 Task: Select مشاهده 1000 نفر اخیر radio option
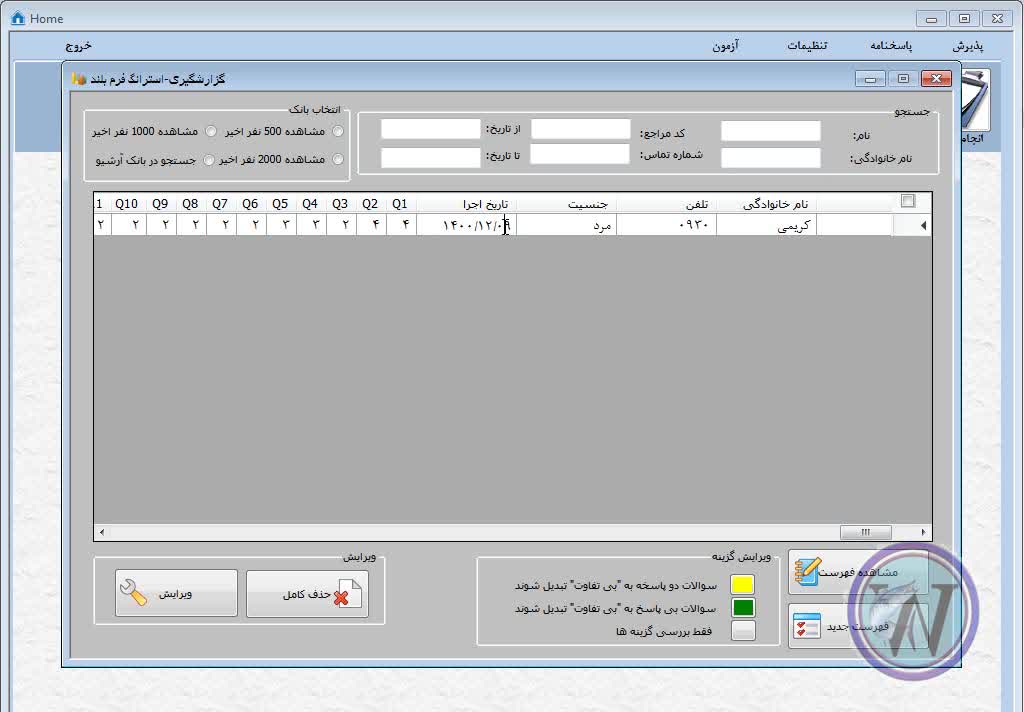[210, 131]
